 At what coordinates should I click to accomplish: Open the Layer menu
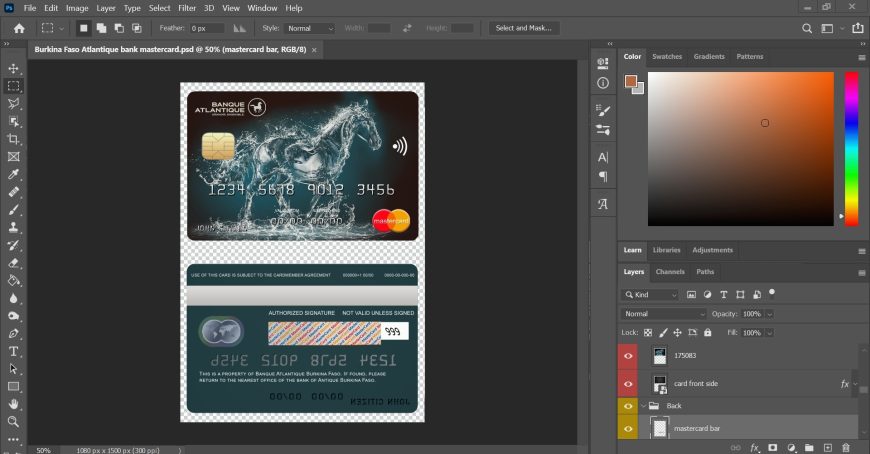click(x=105, y=8)
